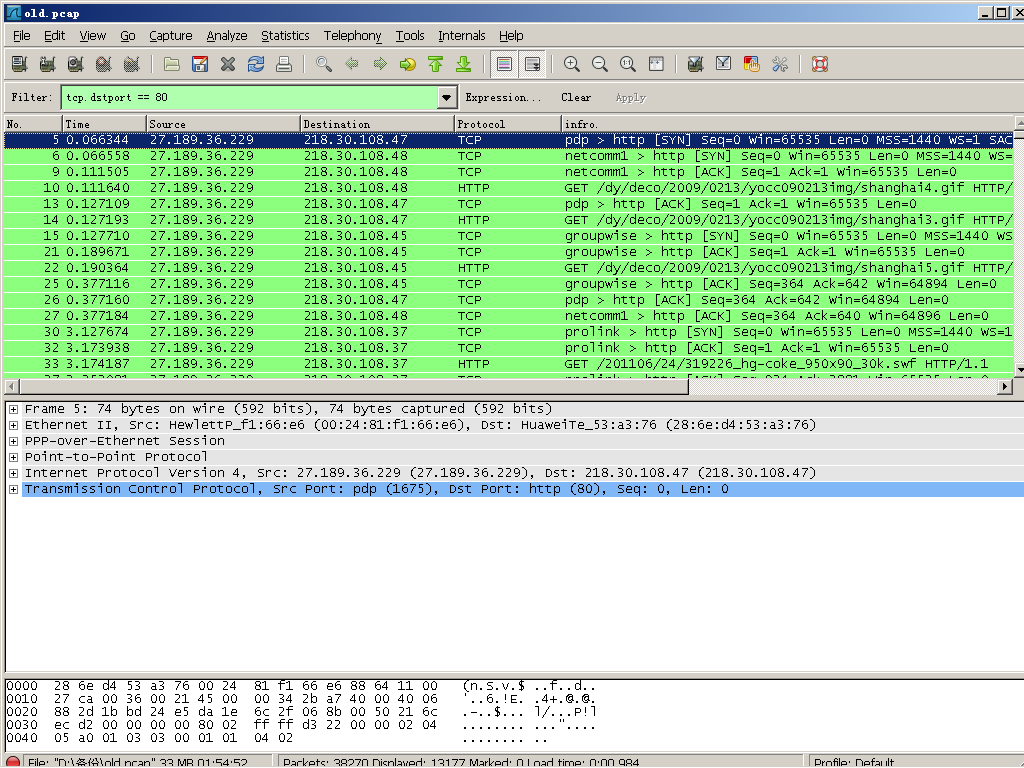Viewport: 1024px width, 768px height.
Task: Zoom in on packet text
Action: pyautogui.click(x=571, y=64)
